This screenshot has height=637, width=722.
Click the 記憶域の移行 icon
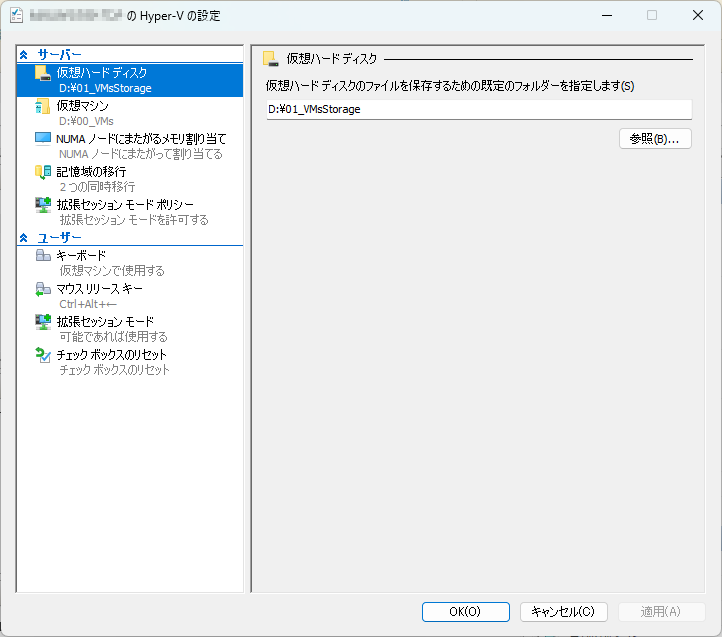pyautogui.click(x=43, y=172)
